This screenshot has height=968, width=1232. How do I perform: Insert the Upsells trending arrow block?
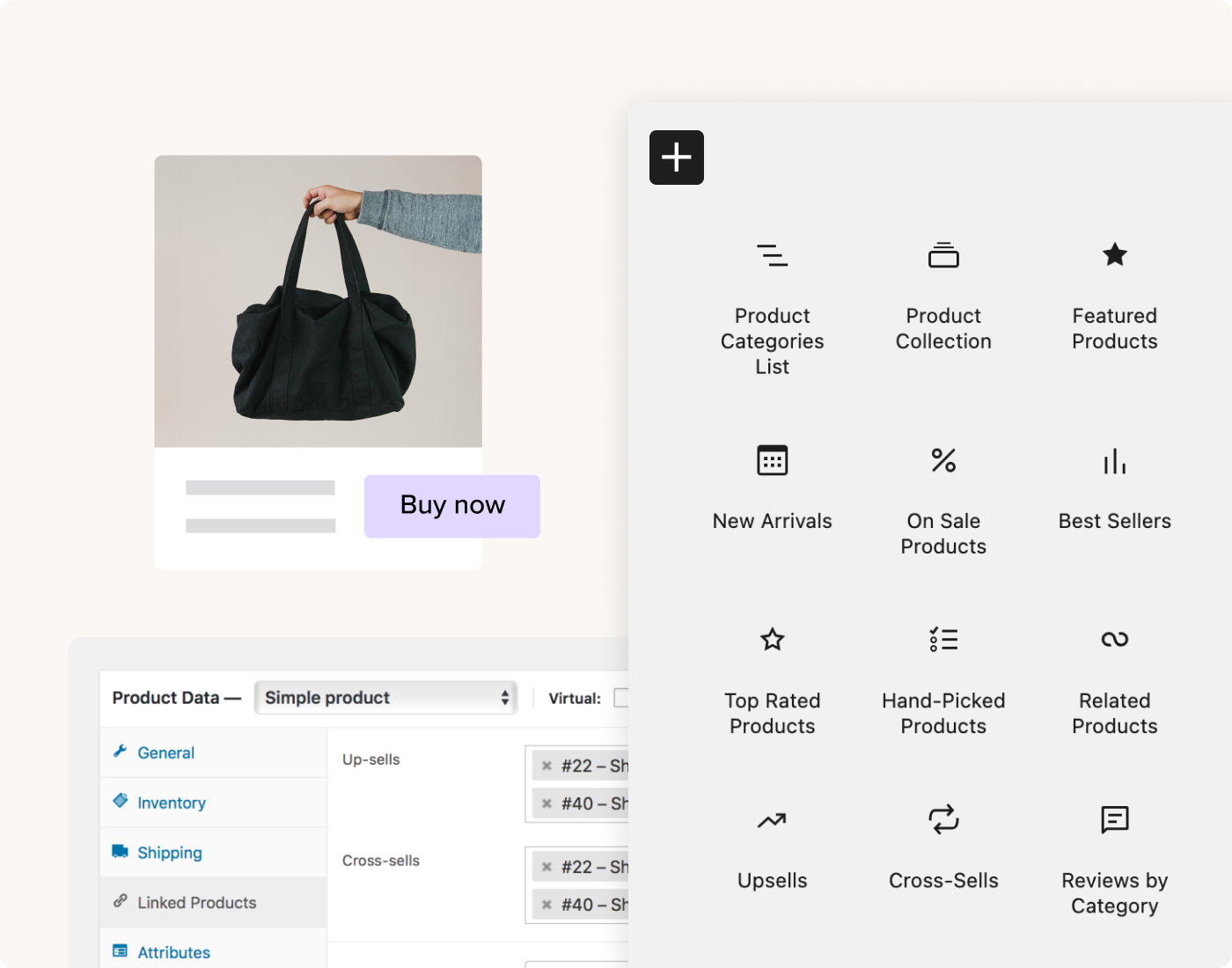tap(772, 820)
